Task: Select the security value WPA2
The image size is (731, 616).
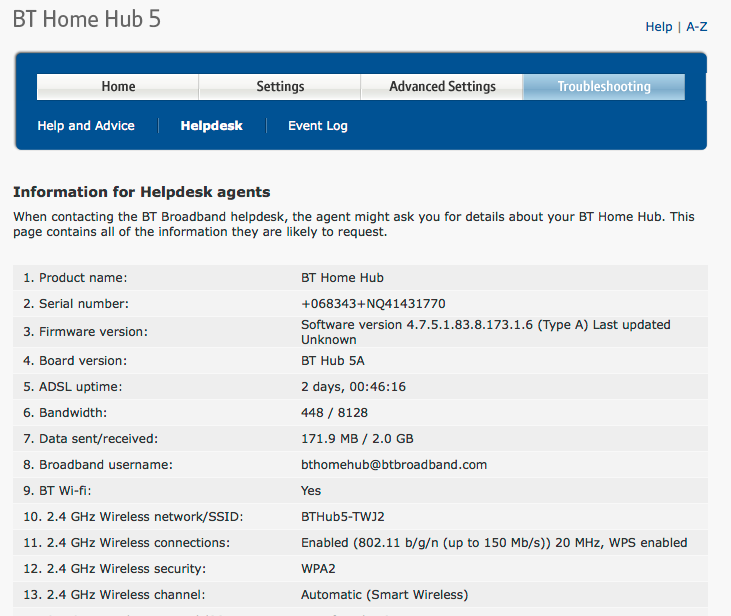Action: 318,569
